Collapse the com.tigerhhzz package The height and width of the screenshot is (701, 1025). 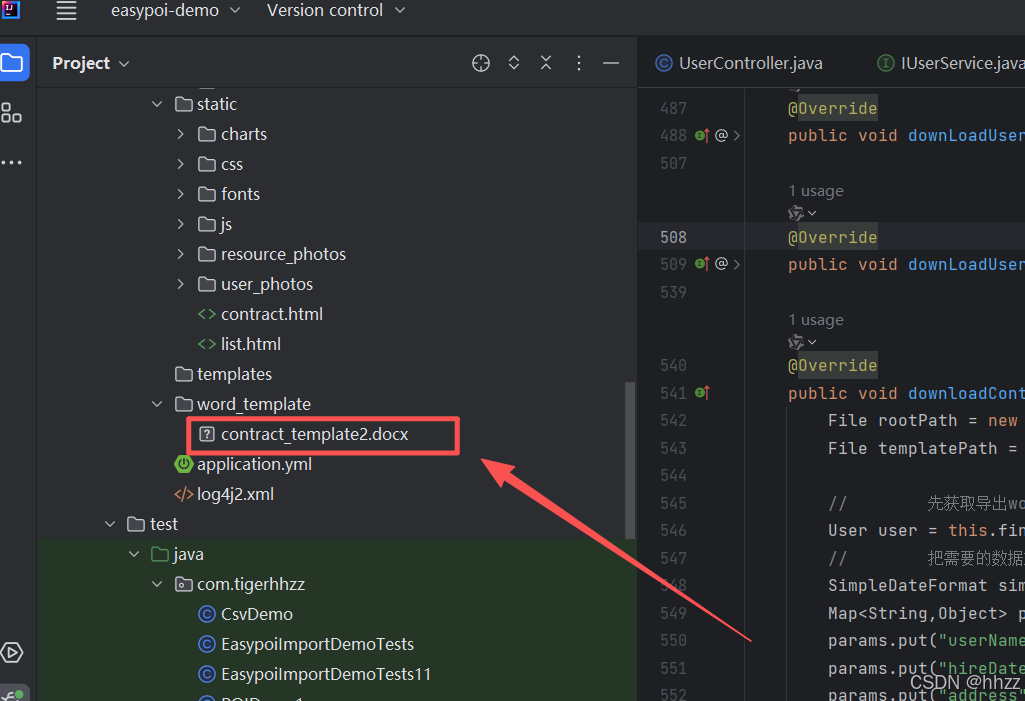(x=157, y=585)
